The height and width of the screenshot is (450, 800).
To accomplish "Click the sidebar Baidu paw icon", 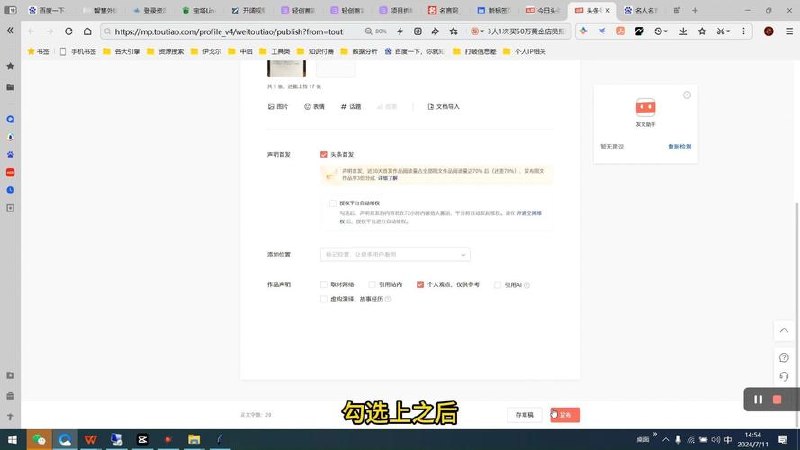I will (x=10, y=154).
